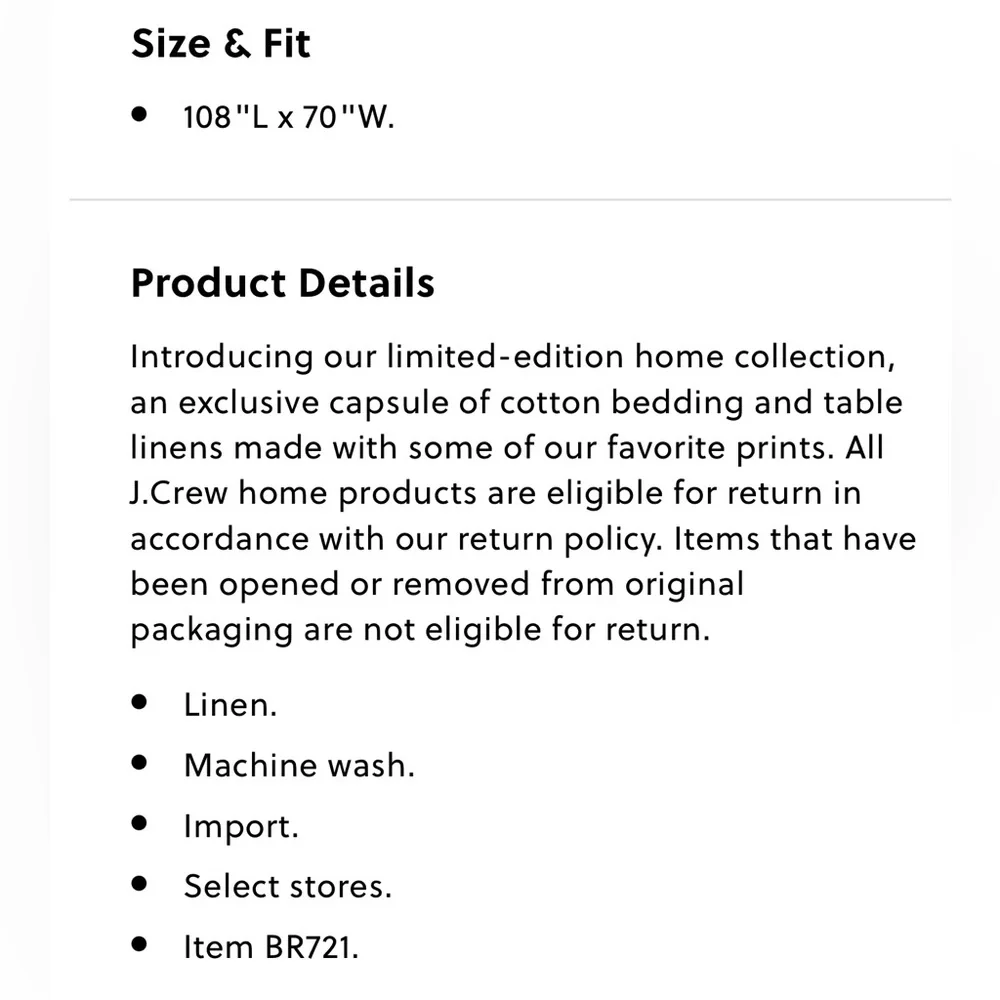Click the bullet dot beside Item BR721
Screen dimensions: 1000x1000
[x=139, y=944]
